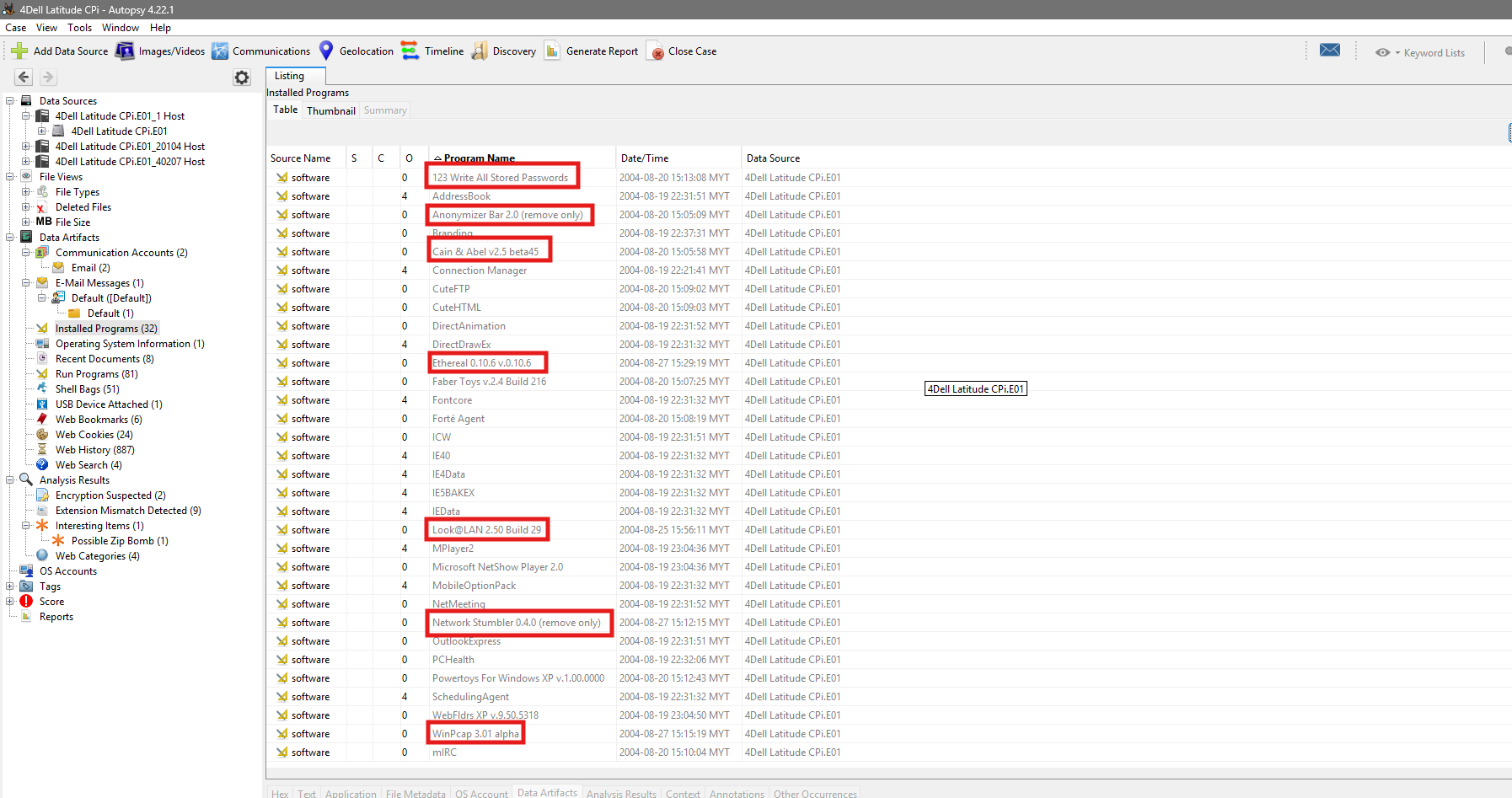Click the USB Device Attached icon
Viewport: 1512px width, 798px height.
42,404
